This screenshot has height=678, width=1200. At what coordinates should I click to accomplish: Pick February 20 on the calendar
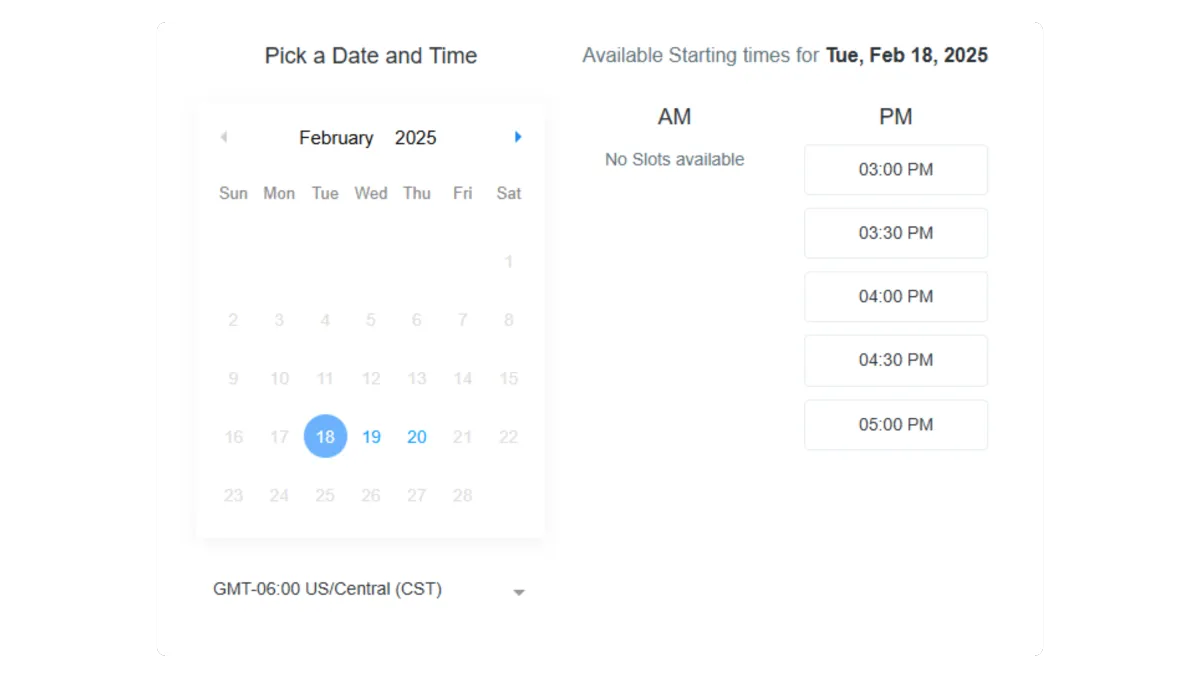(x=417, y=437)
